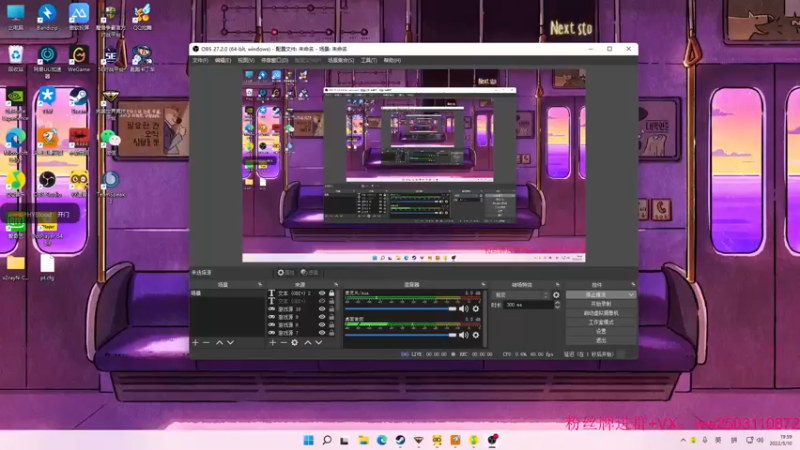Open WeChat desktop shortcut

[x=111, y=141]
